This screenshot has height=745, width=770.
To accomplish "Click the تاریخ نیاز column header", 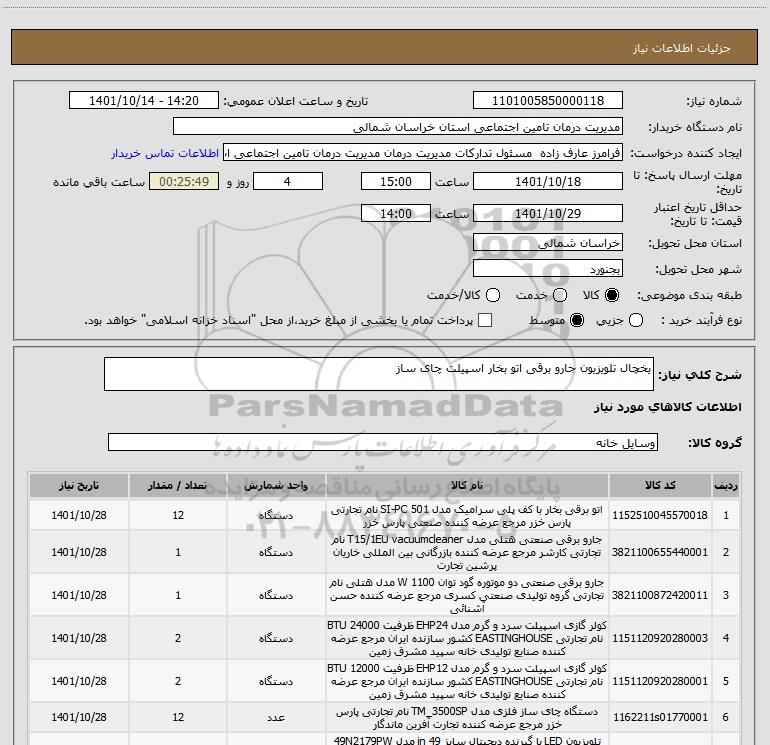I will (79, 485).
